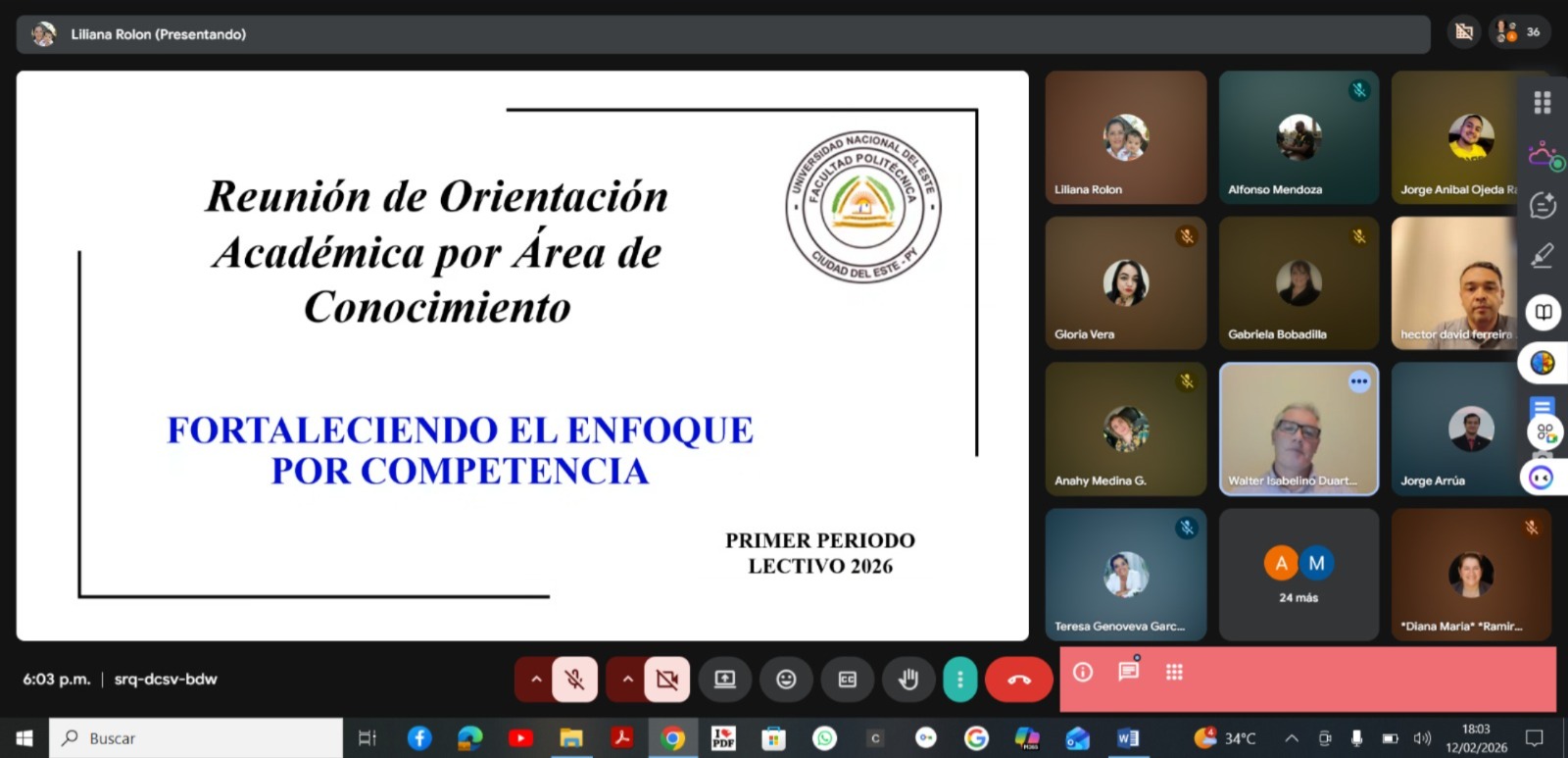
Task: Turn on the camera
Action: coord(667,680)
